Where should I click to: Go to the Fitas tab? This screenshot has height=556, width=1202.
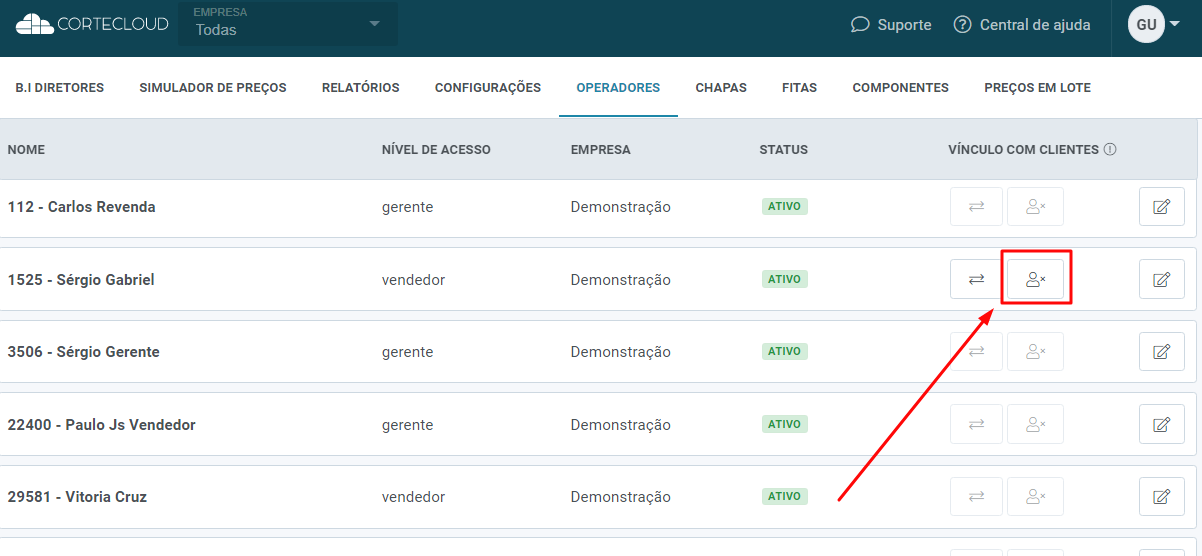pyautogui.click(x=799, y=88)
